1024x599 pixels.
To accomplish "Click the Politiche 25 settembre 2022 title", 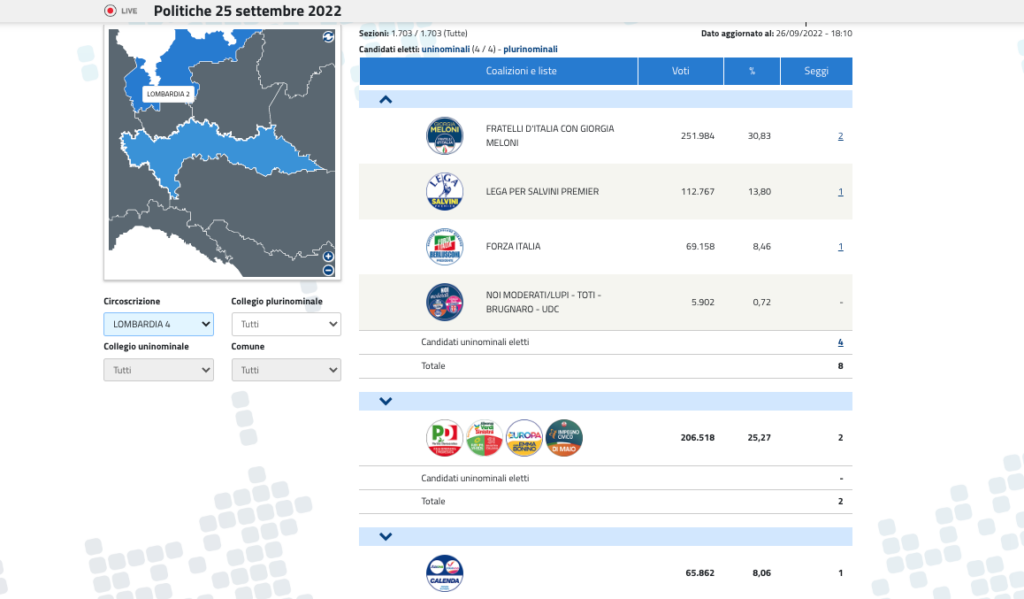I will pyautogui.click(x=248, y=11).
